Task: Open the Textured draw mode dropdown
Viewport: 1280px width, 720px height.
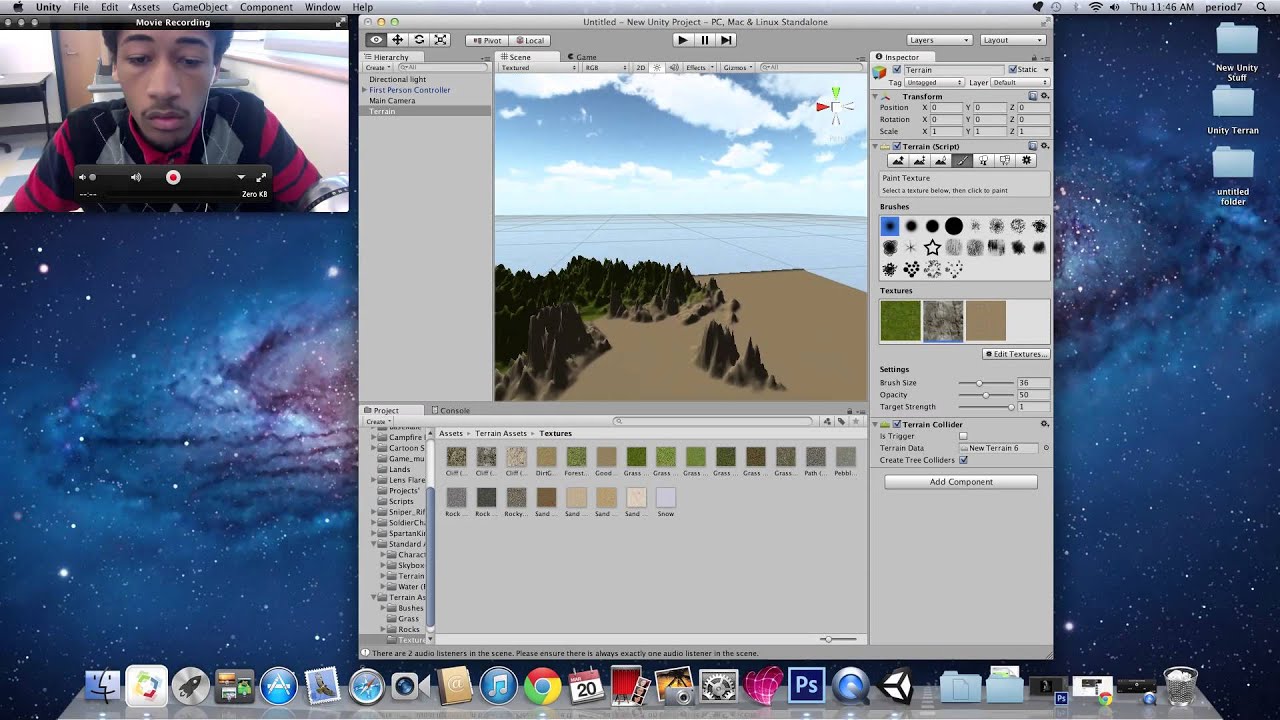Action: (x=538, y=68)
